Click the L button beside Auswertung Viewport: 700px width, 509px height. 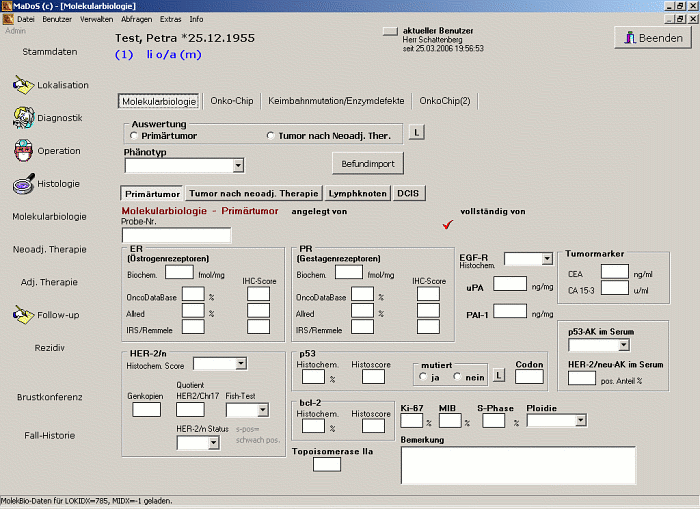pyautogui.click(x=417, y=132)
